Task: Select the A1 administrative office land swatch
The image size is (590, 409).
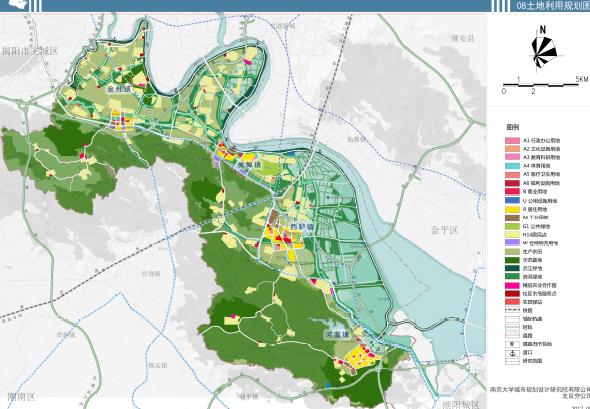Action: [x=512, y=140]
